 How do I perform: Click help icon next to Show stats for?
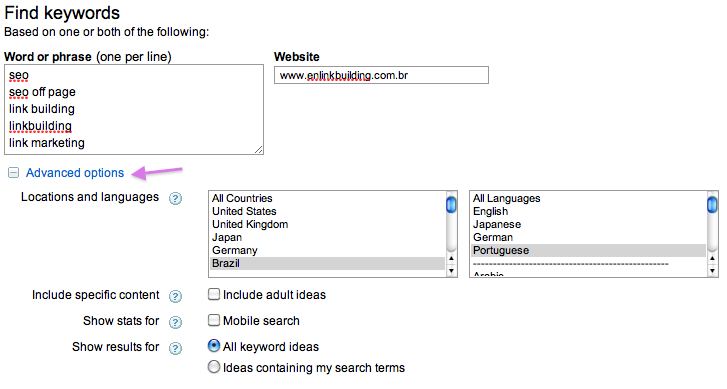click(x=175, y=322)
